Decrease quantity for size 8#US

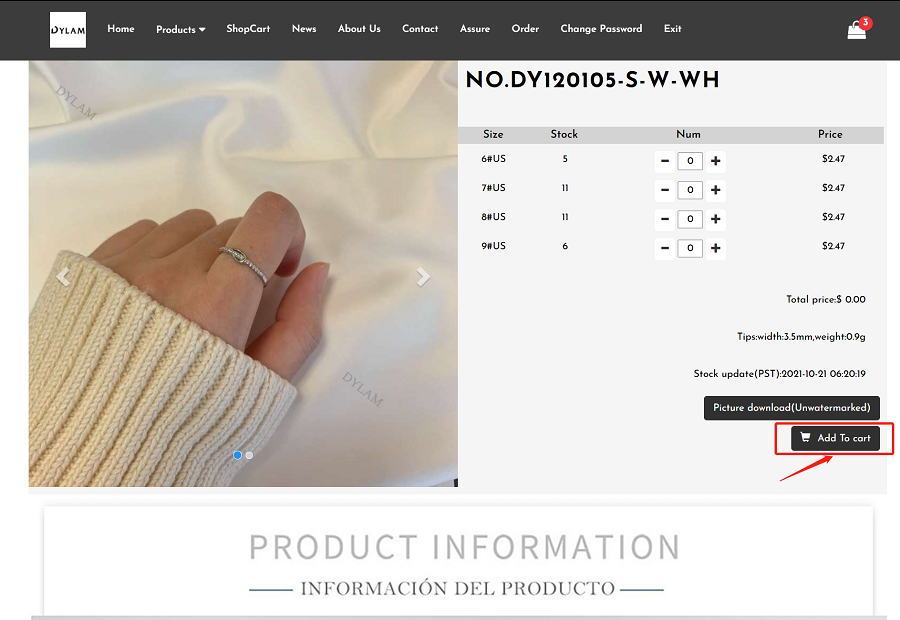tap(665, 219)
